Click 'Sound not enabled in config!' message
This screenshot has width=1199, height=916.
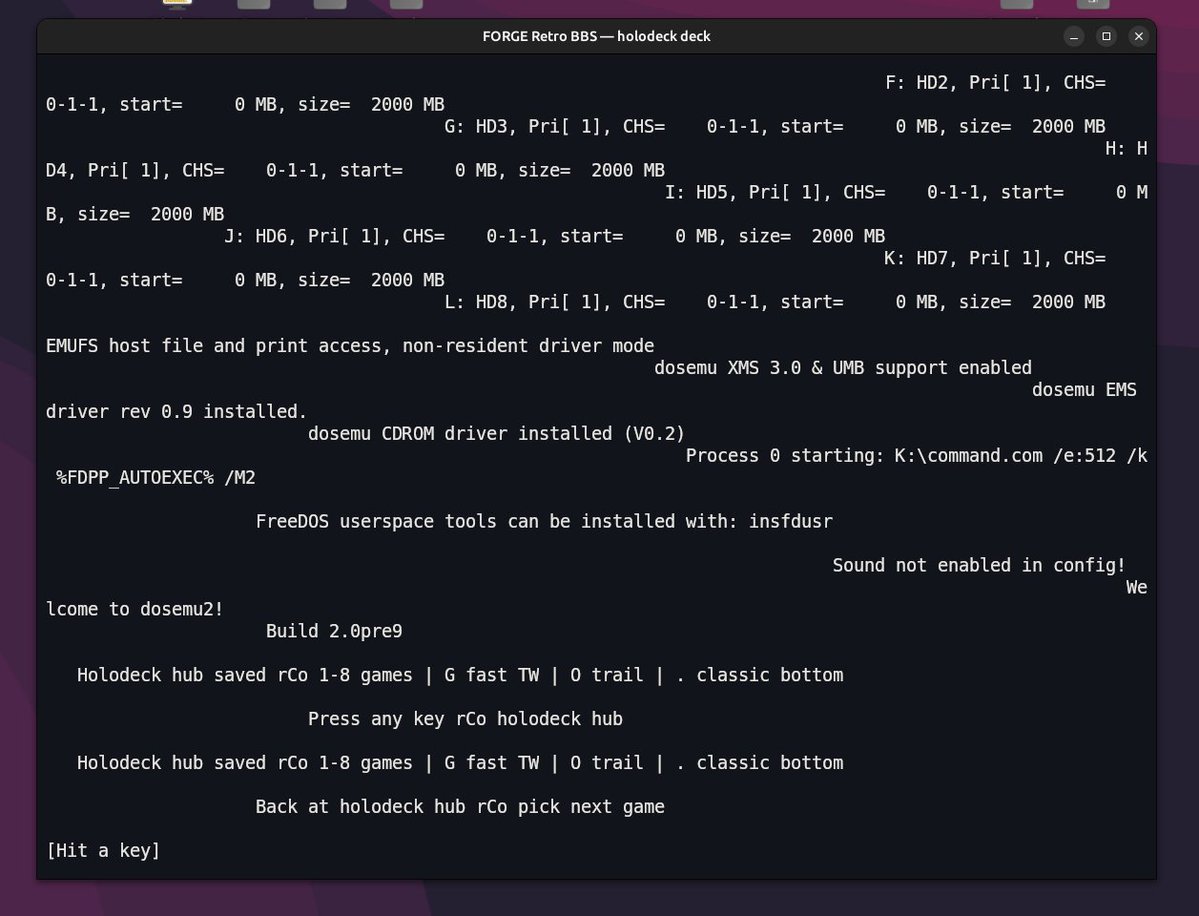pyautogui.click(x=979, y=565)
